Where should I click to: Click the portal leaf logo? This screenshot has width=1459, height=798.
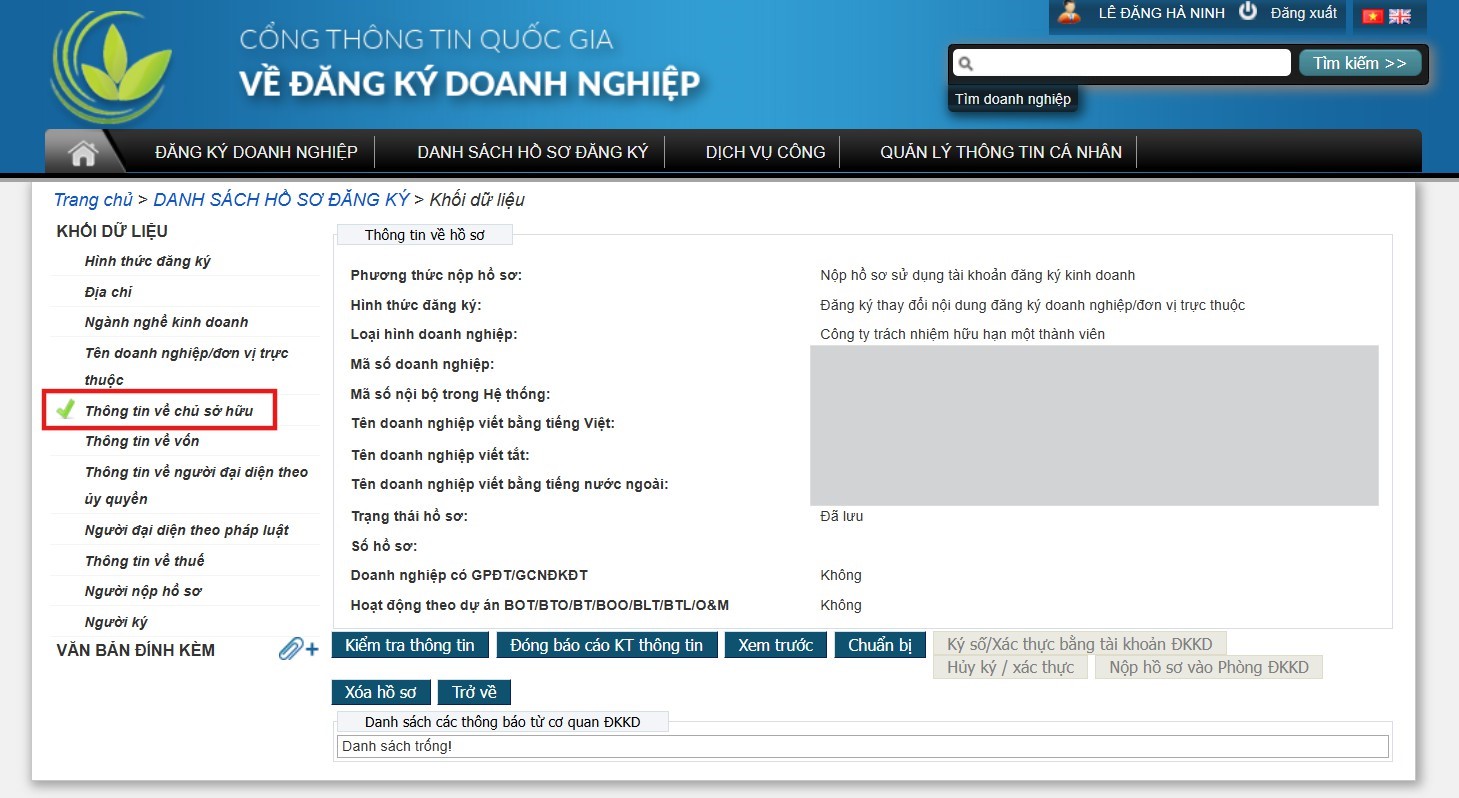[112, 68]
